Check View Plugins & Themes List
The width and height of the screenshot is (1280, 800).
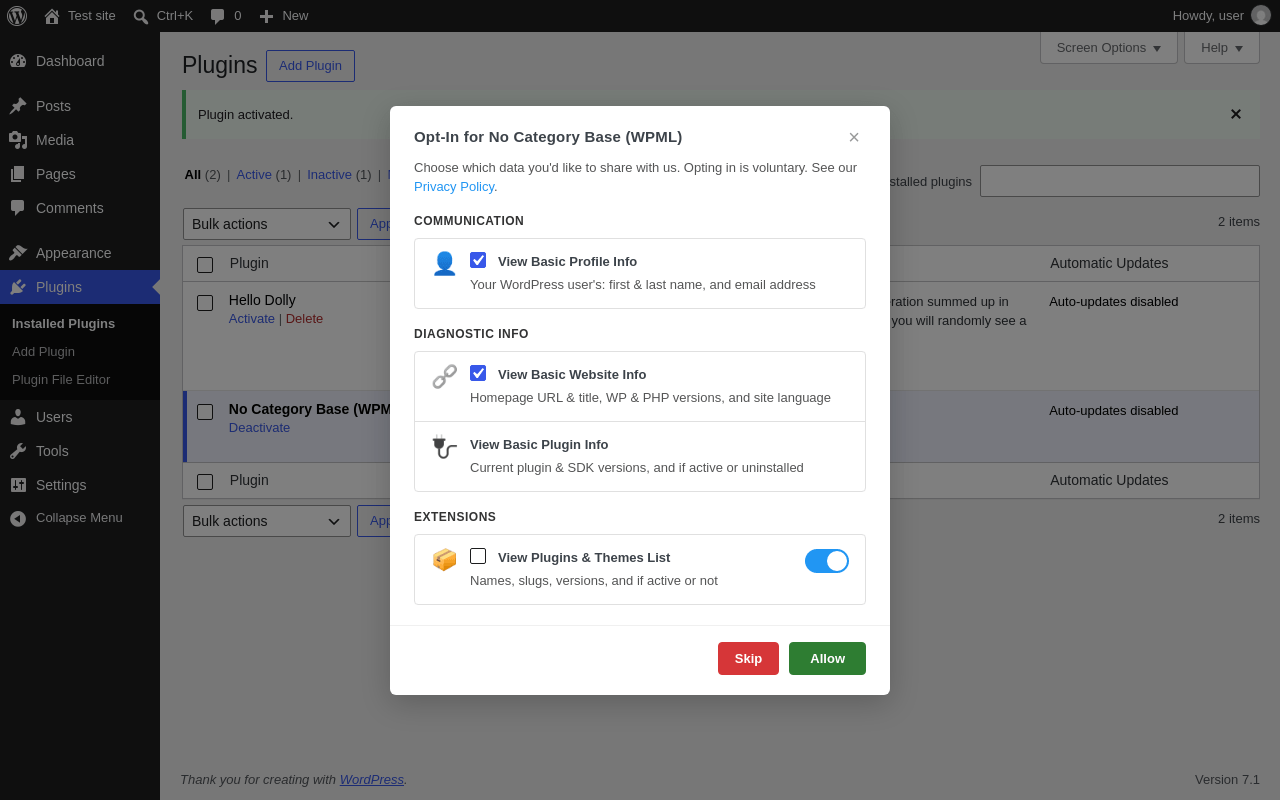478,556
